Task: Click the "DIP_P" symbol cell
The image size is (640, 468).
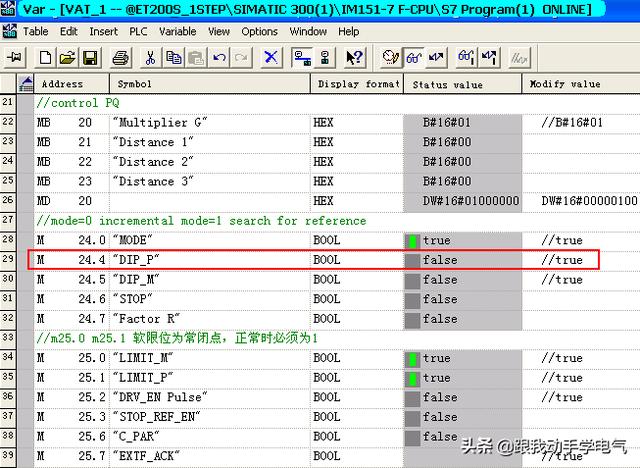Action: [210, 260]
